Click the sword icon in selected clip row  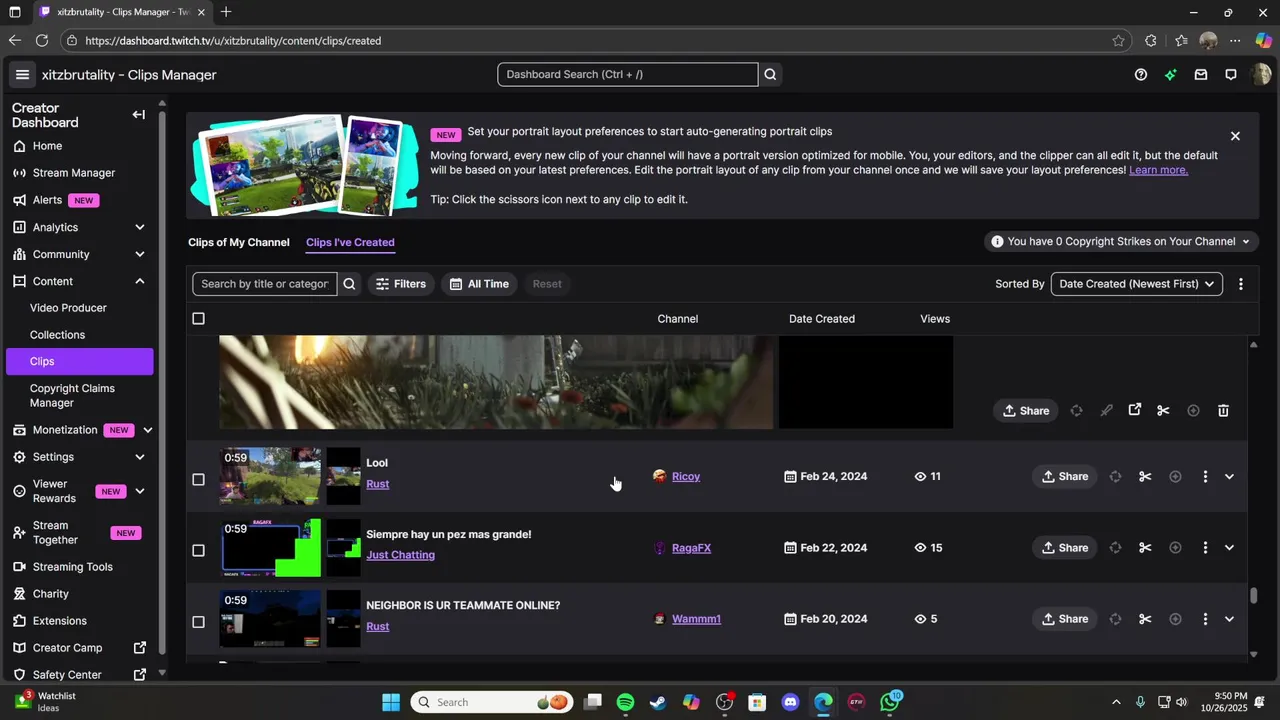(x=1106, y=410)
